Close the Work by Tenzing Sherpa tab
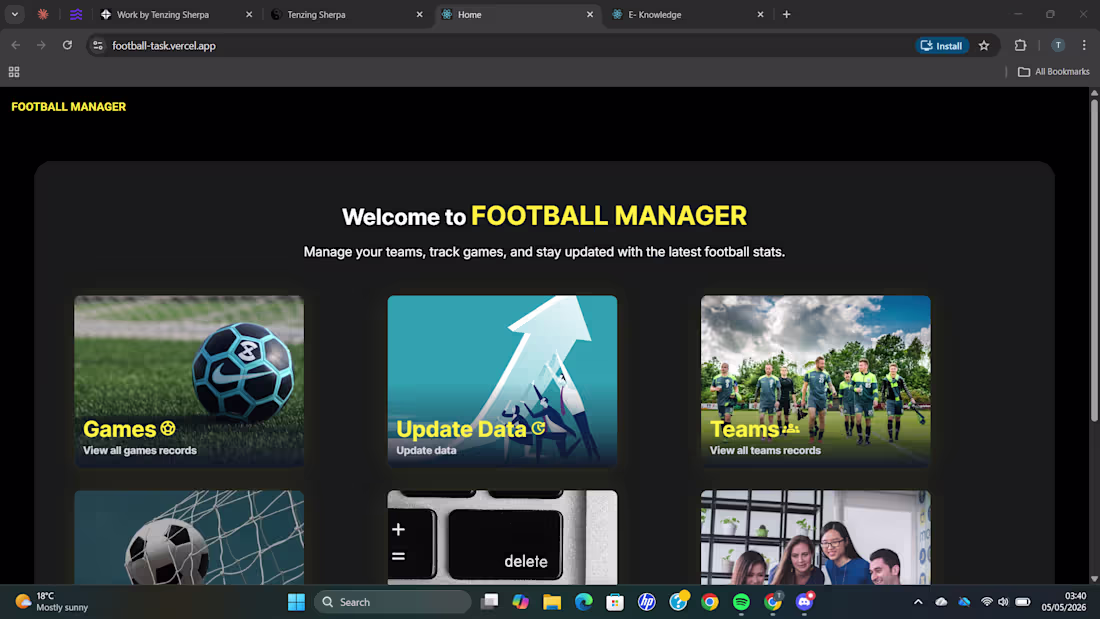Screen dimensions: 1100x619 (249, 14)
